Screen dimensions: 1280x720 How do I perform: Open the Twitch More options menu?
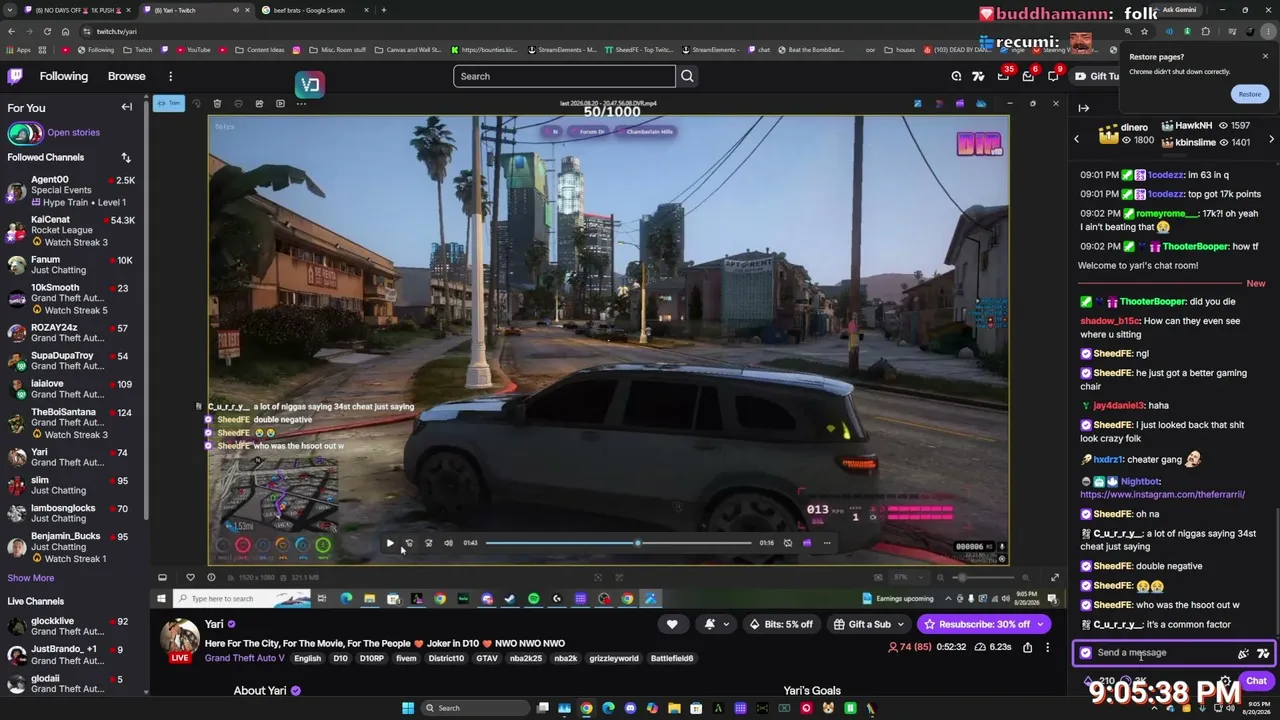click(x=170, y=76)
